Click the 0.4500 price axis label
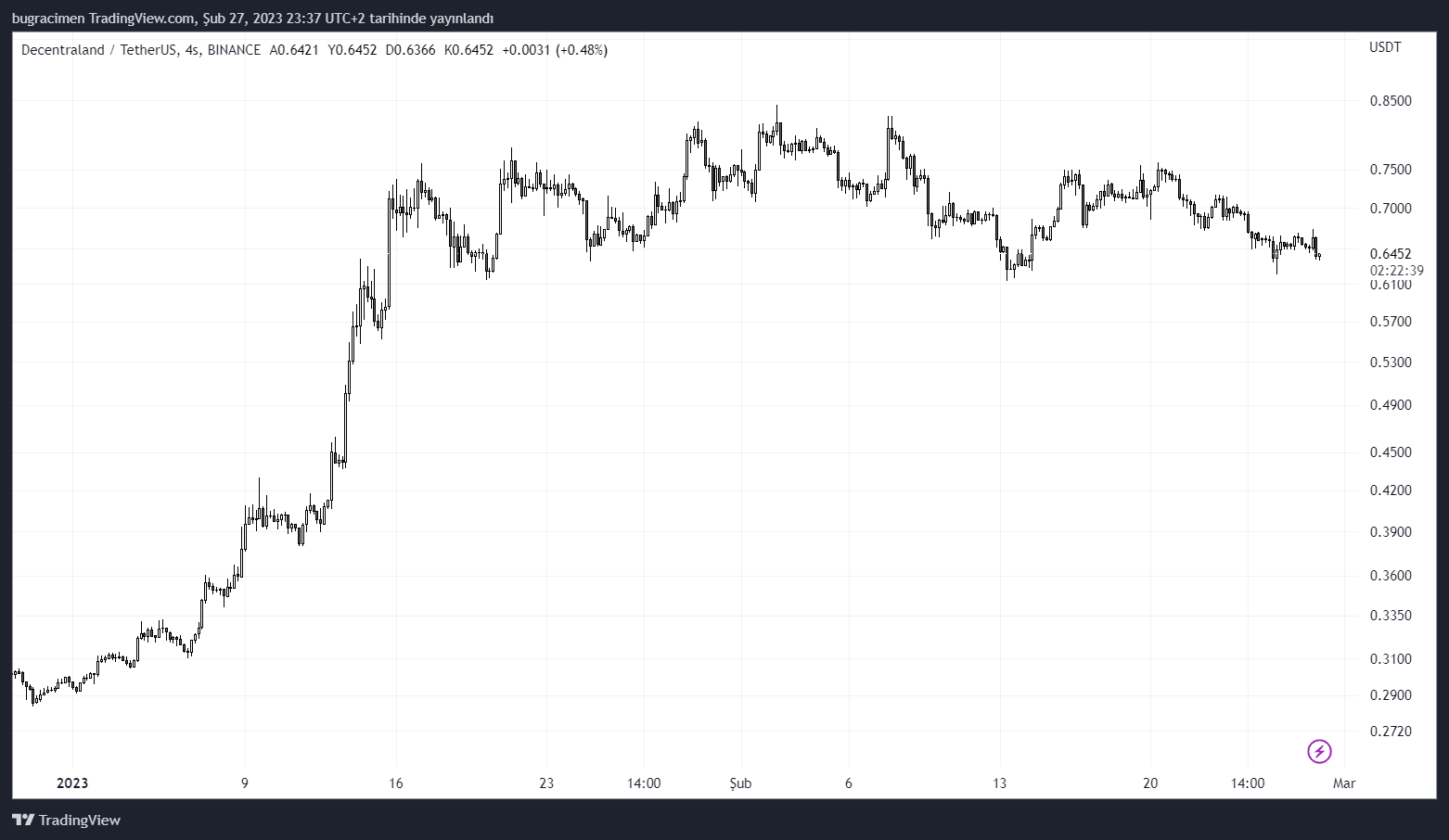The image size is (1449, 840). tap(1391, 452)
